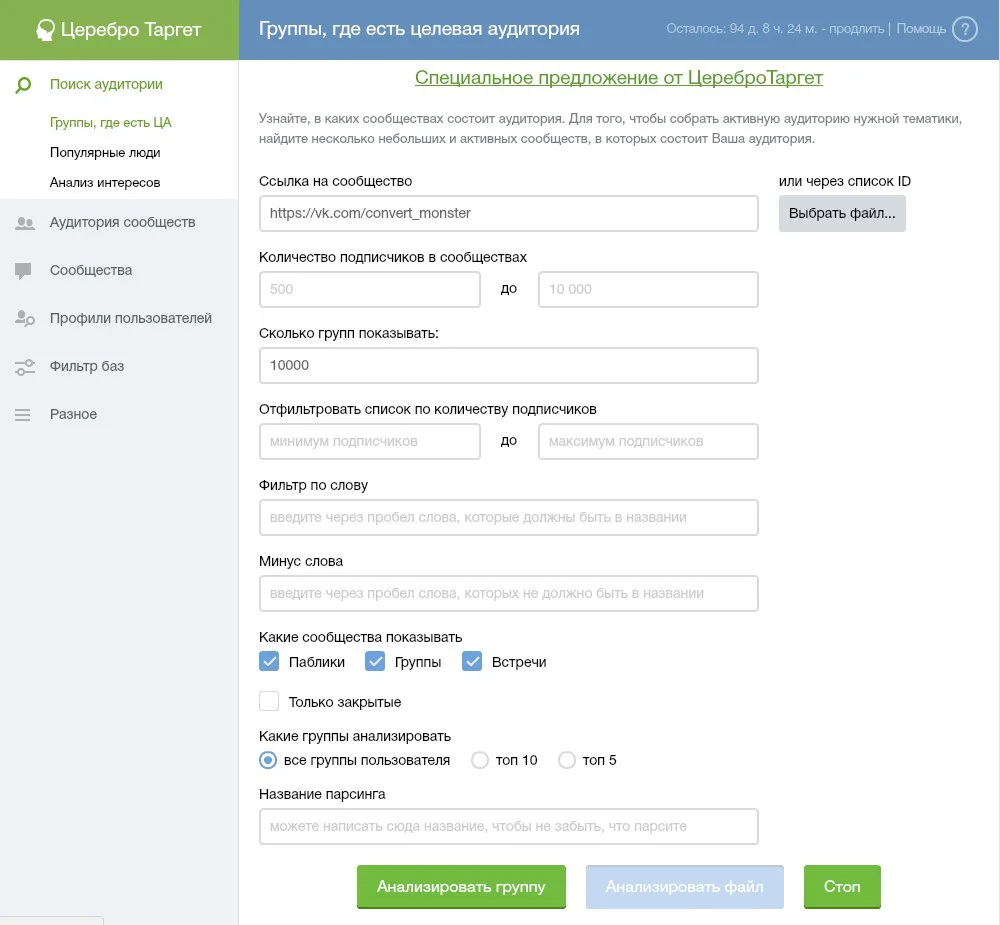Uncheck the Паблики checkbox
This screenshot has width=1000, height=925.
click(268, 661)
